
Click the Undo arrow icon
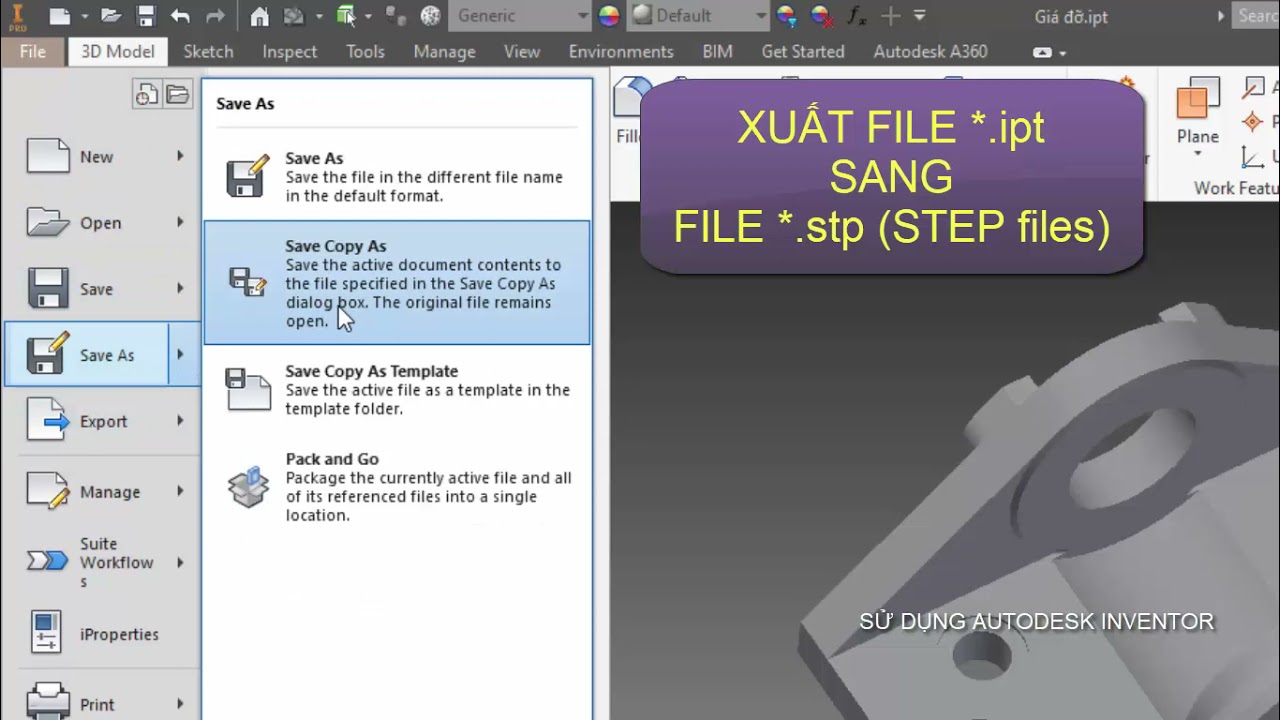click(180, 16)
